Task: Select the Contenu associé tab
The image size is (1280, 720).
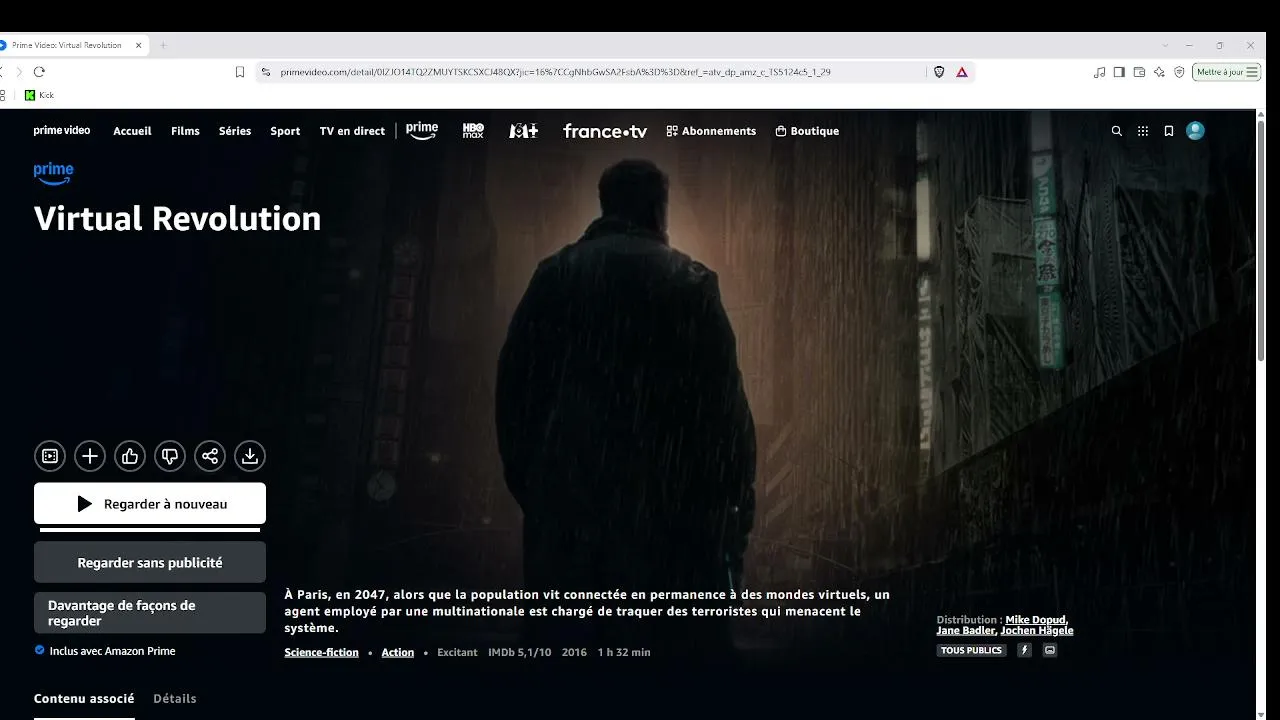Action: point(84,699)
